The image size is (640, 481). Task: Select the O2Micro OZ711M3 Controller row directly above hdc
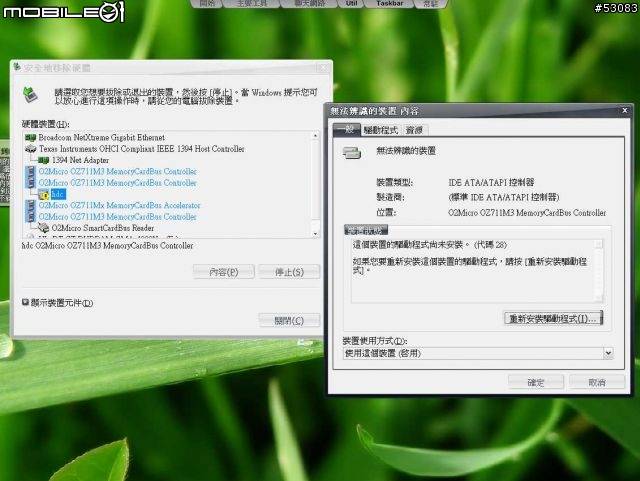point(118,183)
